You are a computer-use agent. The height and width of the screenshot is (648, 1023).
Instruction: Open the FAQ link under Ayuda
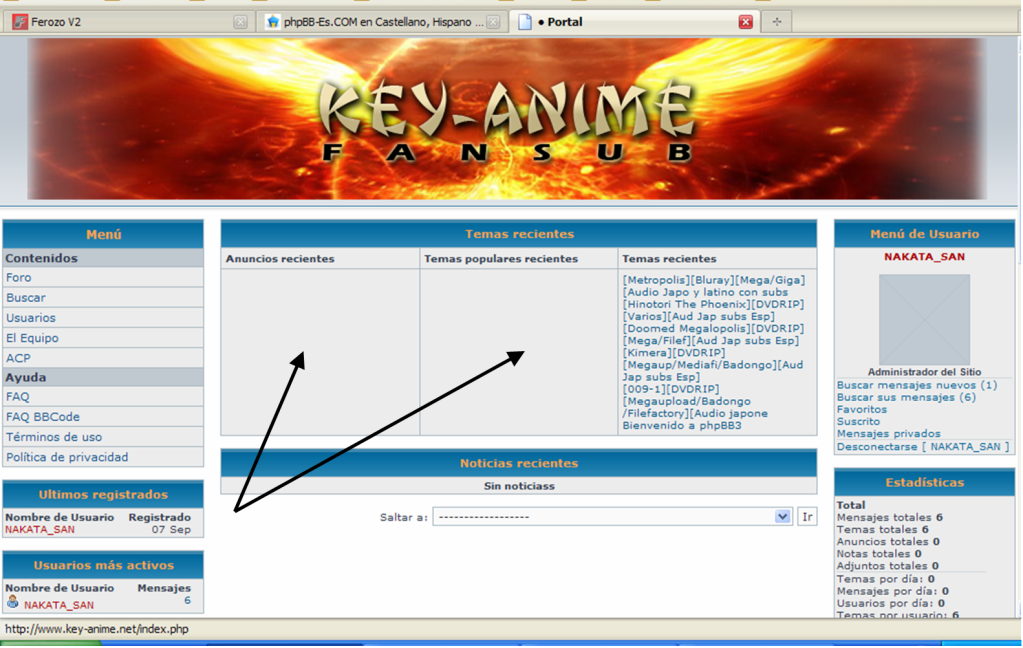(x=17, y=397)
